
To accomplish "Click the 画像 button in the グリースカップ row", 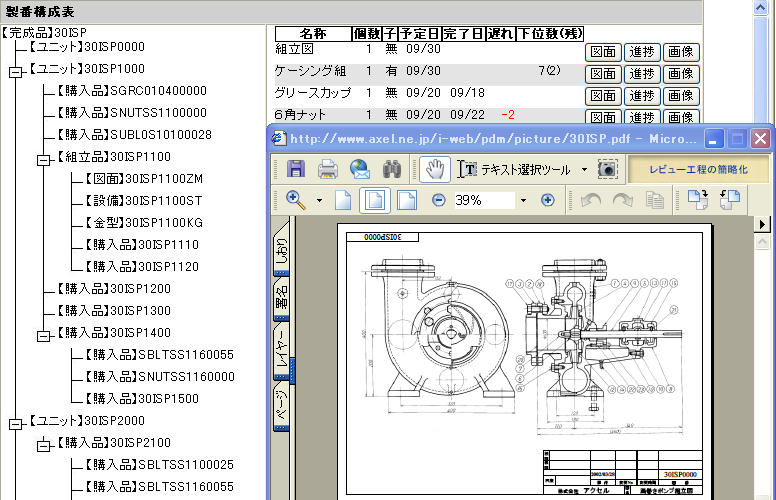I will tap(681, 96).
